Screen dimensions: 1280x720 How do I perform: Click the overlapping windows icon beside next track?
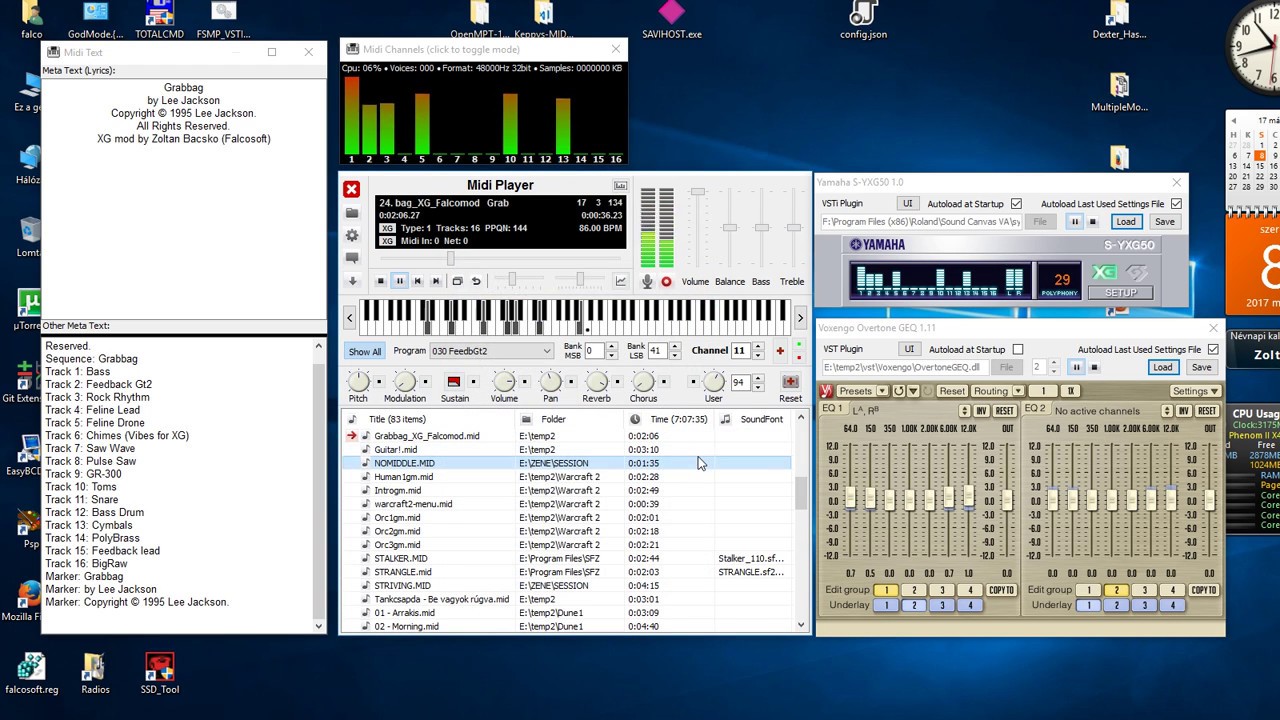(x=457, y=281)
